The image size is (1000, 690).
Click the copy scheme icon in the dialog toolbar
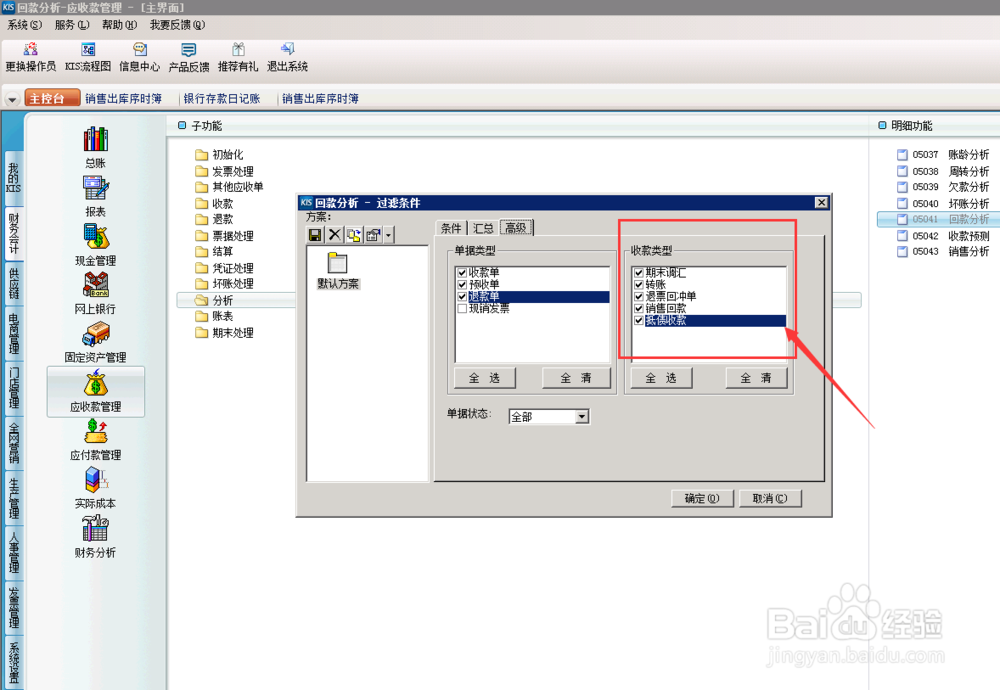pyautogui.click(x=353, y=235)
